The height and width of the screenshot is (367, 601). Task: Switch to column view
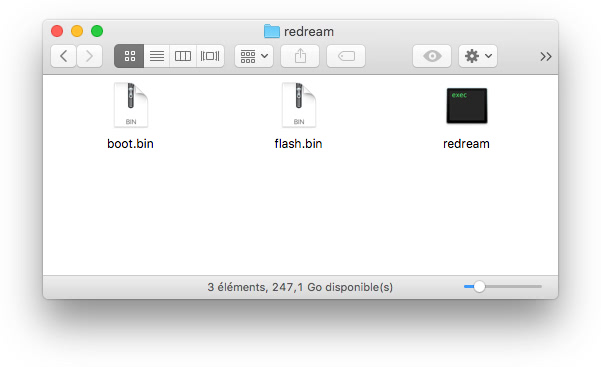coord(183,56)
